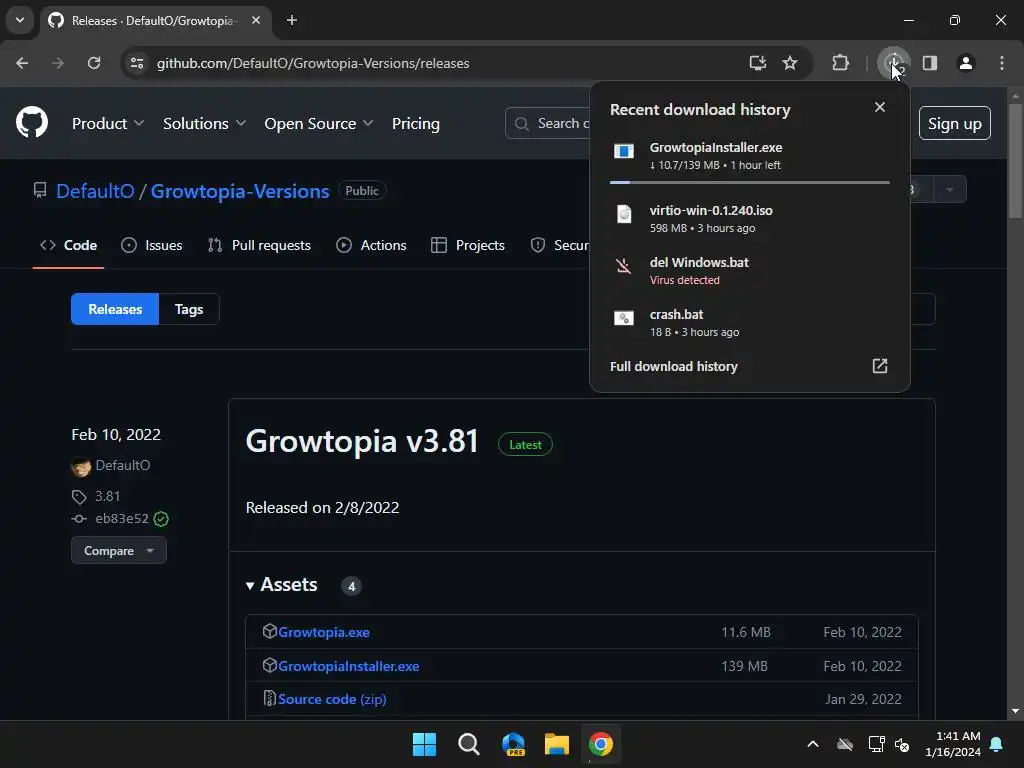Switch to the Pull requests tab
Image resolution: width=1024 pixels, height=768 pixels.
coord(259,246)
